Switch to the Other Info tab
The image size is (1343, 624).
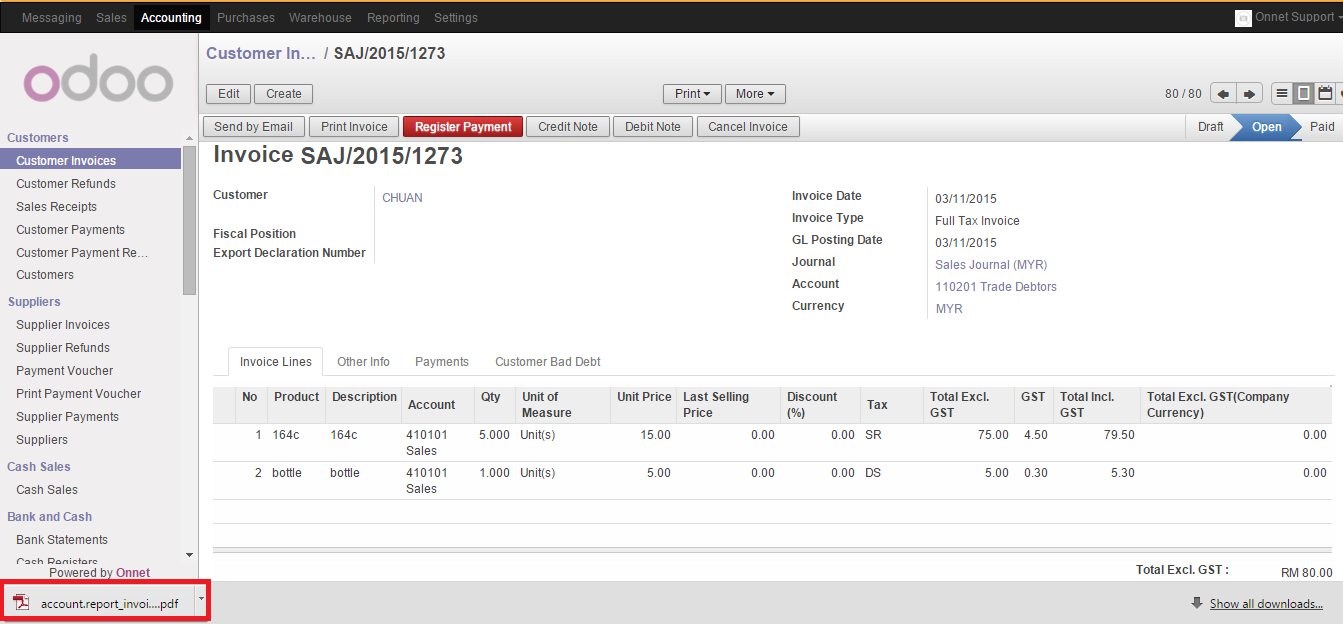(x=363, y=361)
